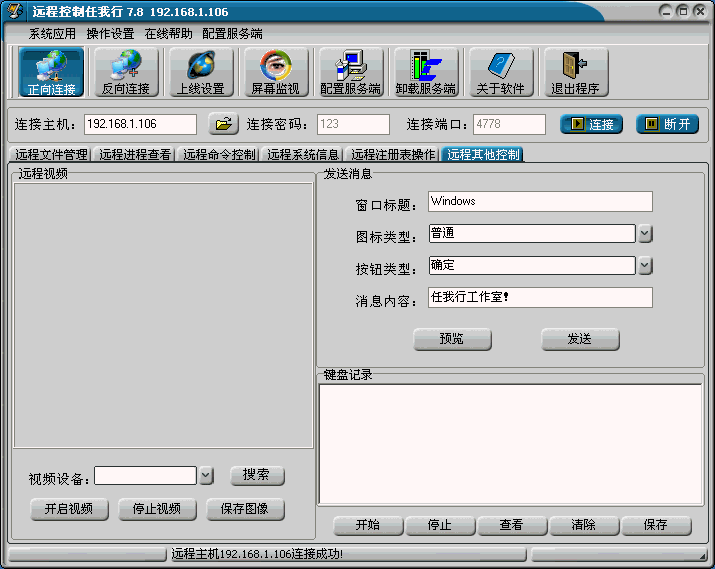This screenshot has height=569, width=715.
Task: Open the 屏幕监视 screen monitor tool
Action: (275, 73)
